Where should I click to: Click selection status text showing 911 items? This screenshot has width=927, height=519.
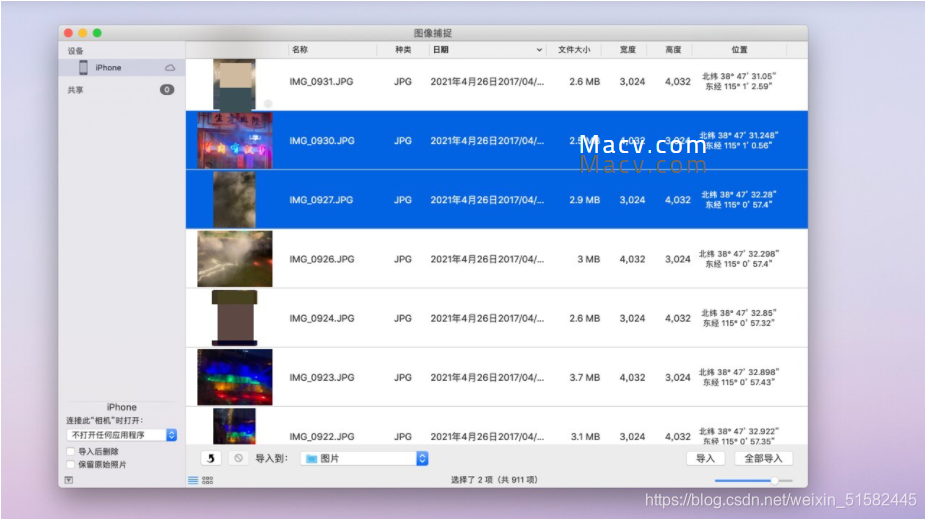[494, 480]
